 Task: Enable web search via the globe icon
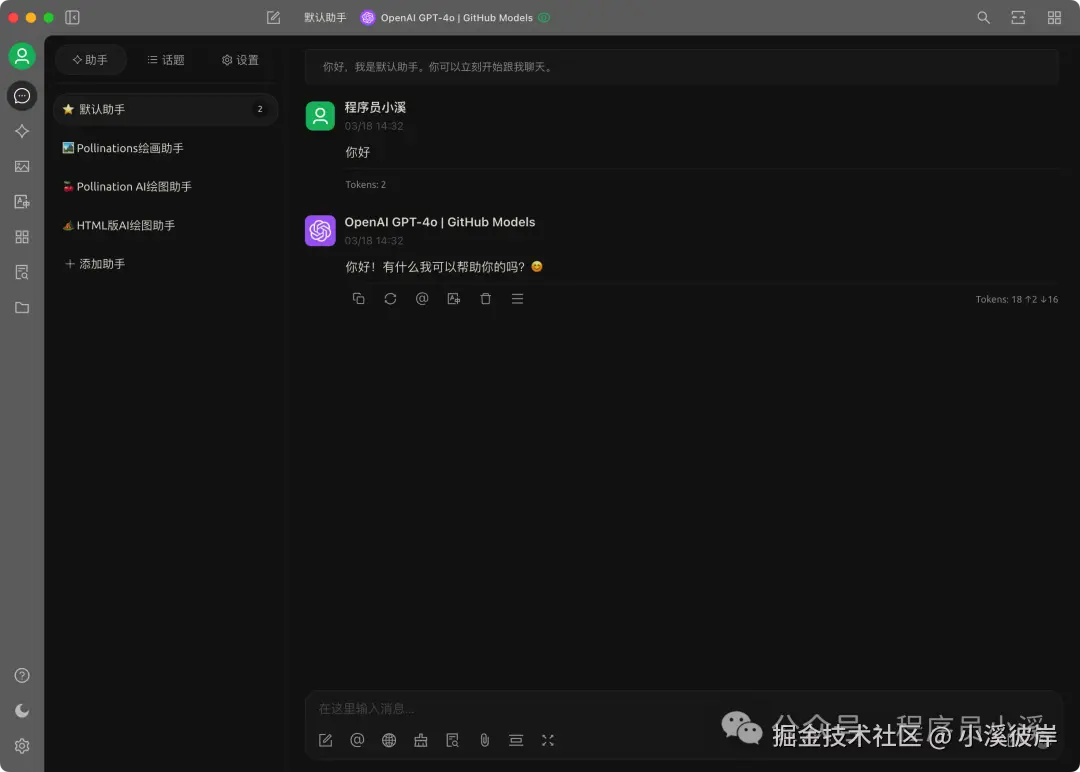pos(389,740)
